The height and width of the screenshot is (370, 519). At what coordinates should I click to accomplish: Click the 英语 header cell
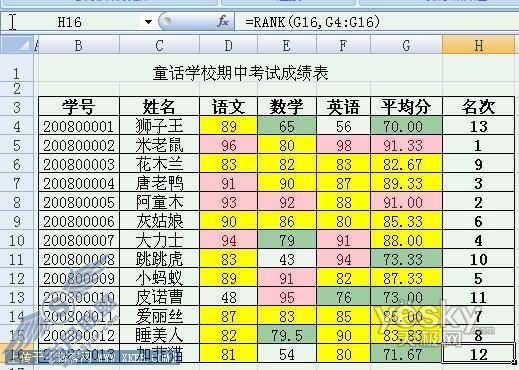343,107
